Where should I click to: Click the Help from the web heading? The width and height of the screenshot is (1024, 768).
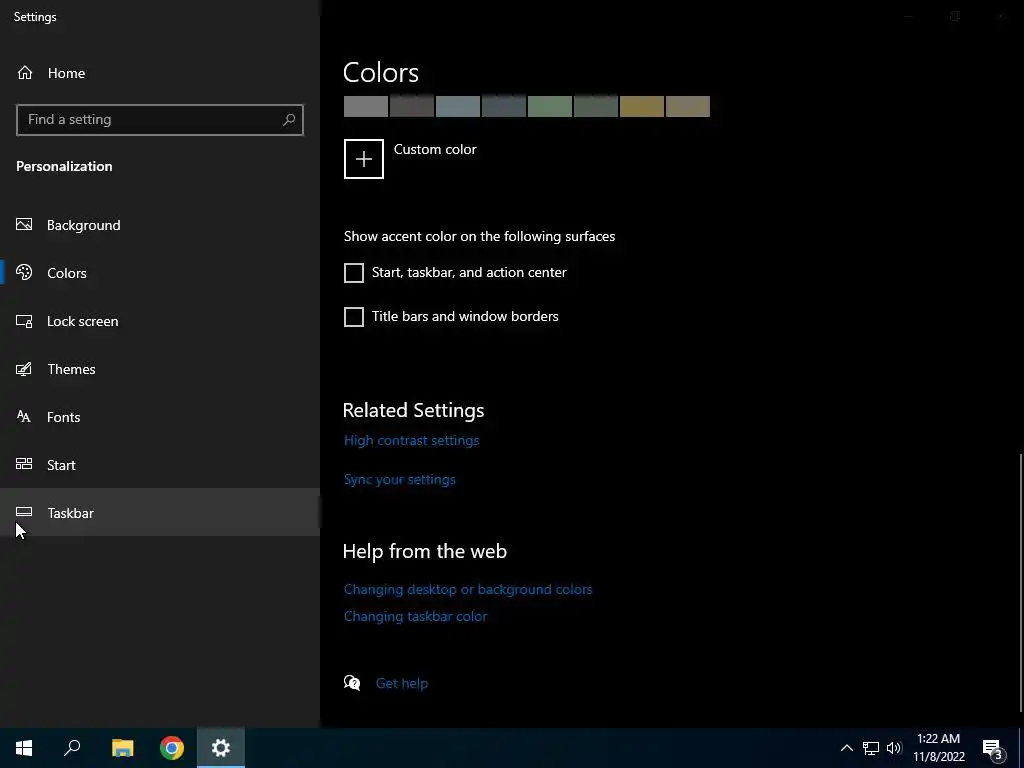(424, 551)
